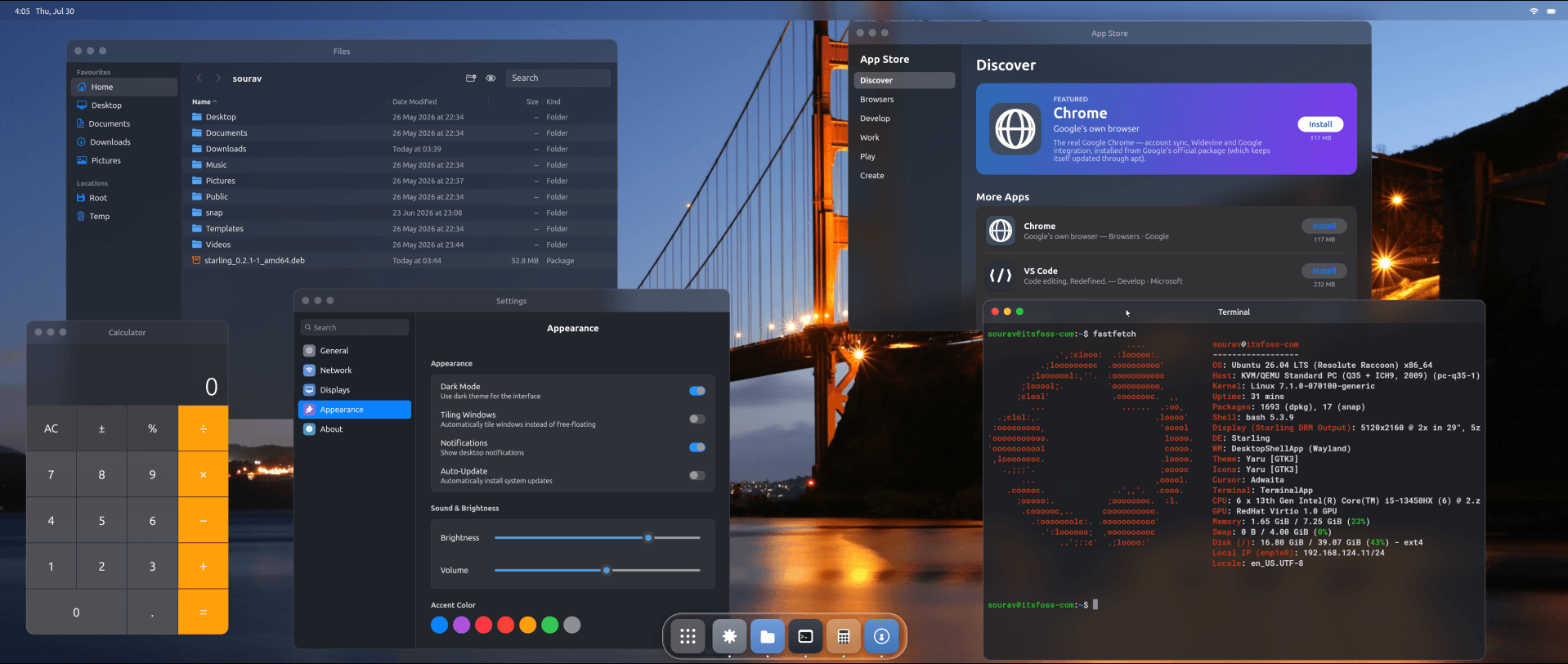Pick the green accent color

(x=550, y=625)
